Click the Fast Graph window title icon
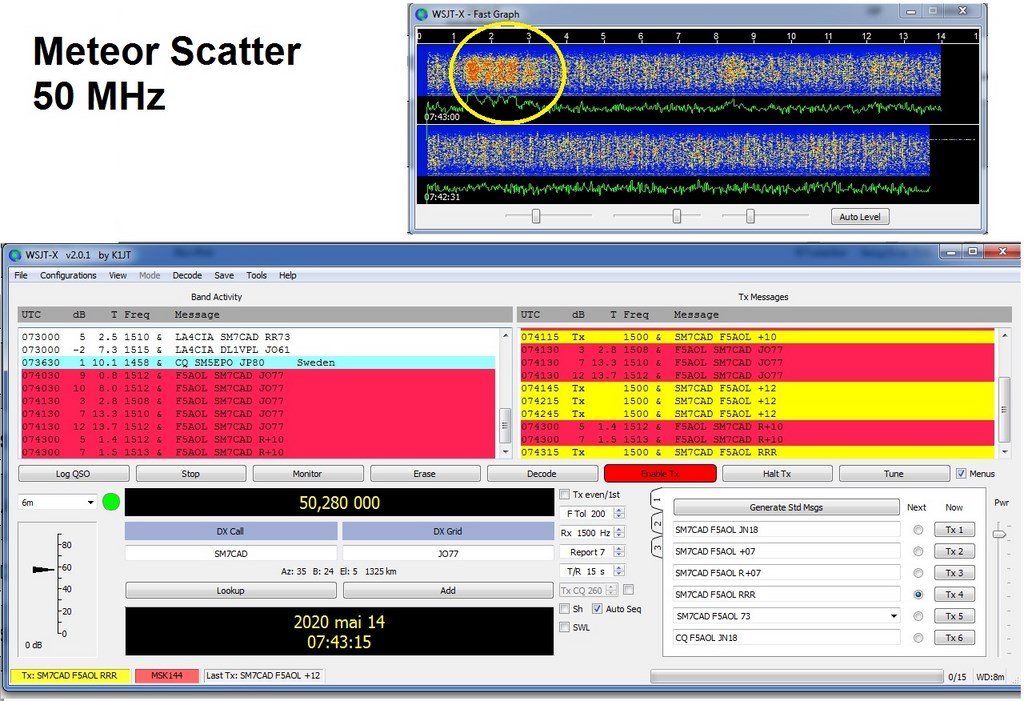 click(422, 14)
